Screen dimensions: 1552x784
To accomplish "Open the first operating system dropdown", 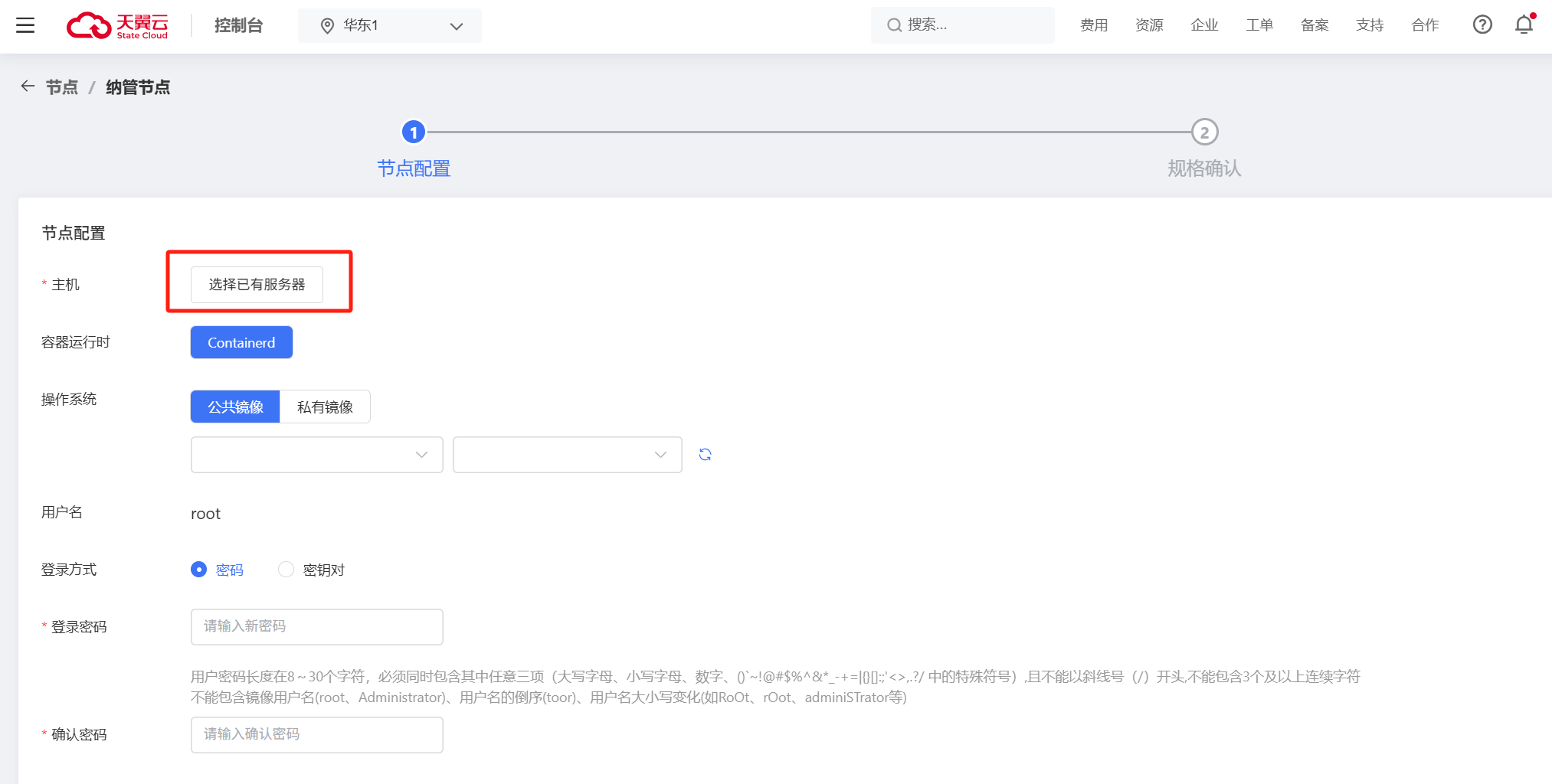I will coord(316,455).
